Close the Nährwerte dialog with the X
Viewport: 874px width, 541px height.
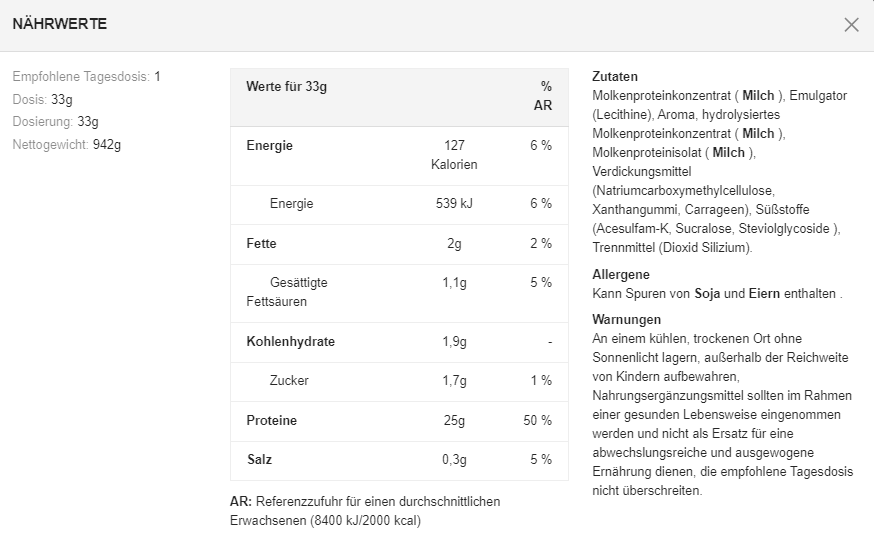pos(851,25)
